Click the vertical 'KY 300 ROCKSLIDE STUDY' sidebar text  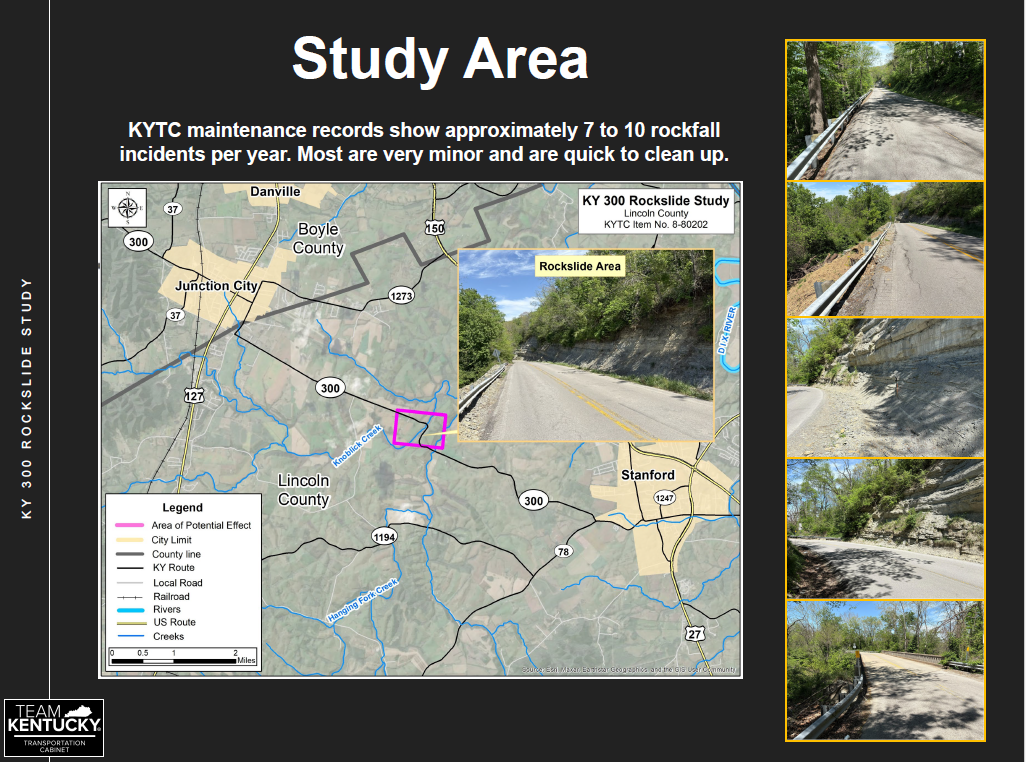tap(26, 398)
